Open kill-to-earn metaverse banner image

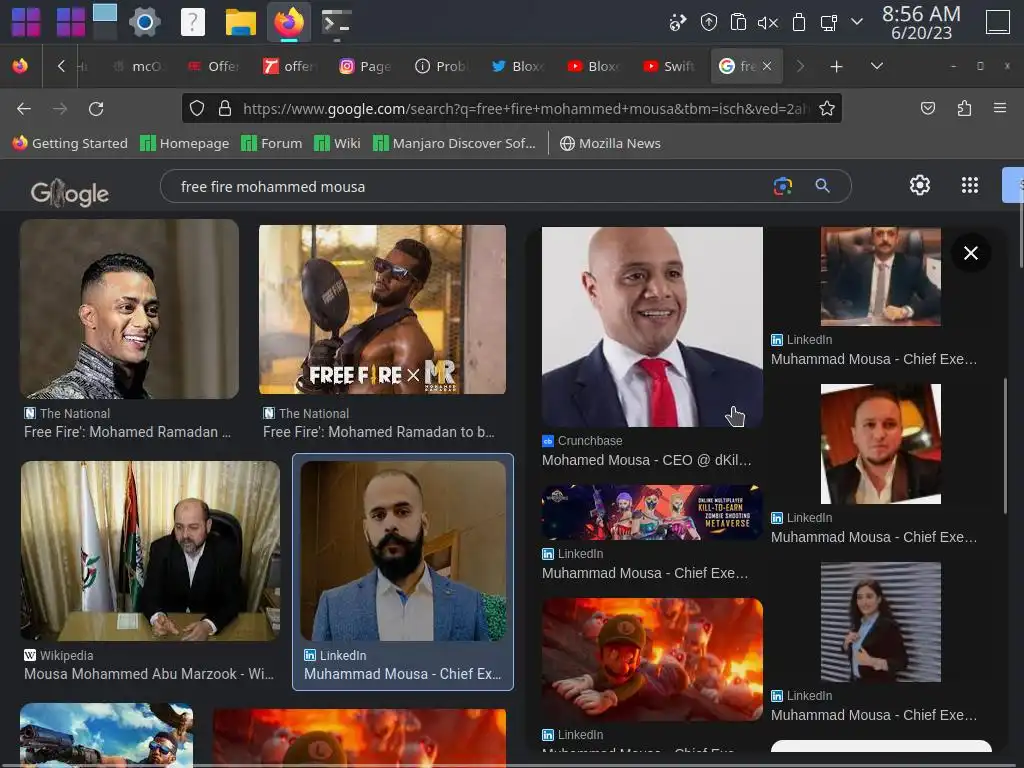point(652,512)
